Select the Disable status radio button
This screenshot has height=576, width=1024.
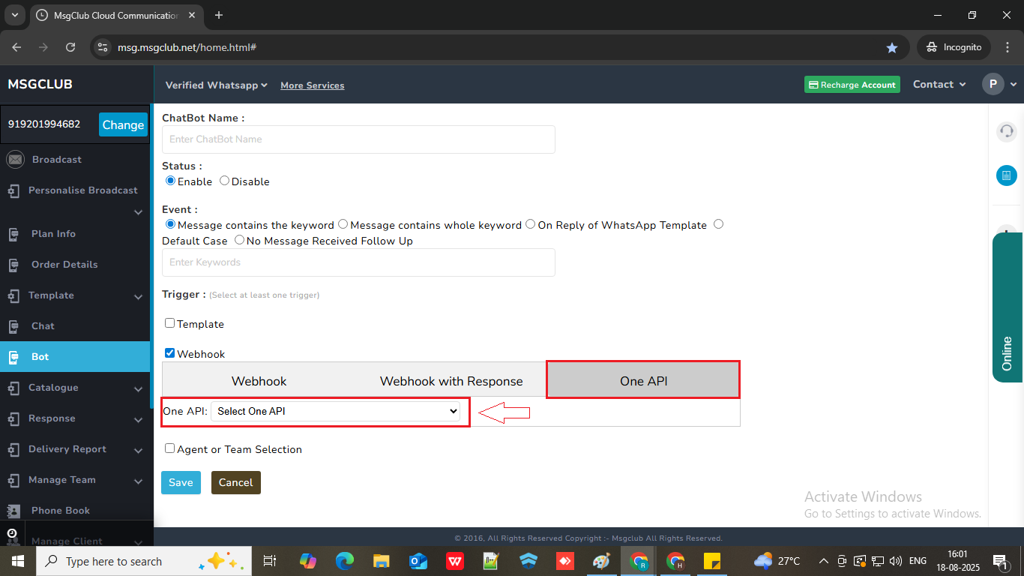coord(224,180)
